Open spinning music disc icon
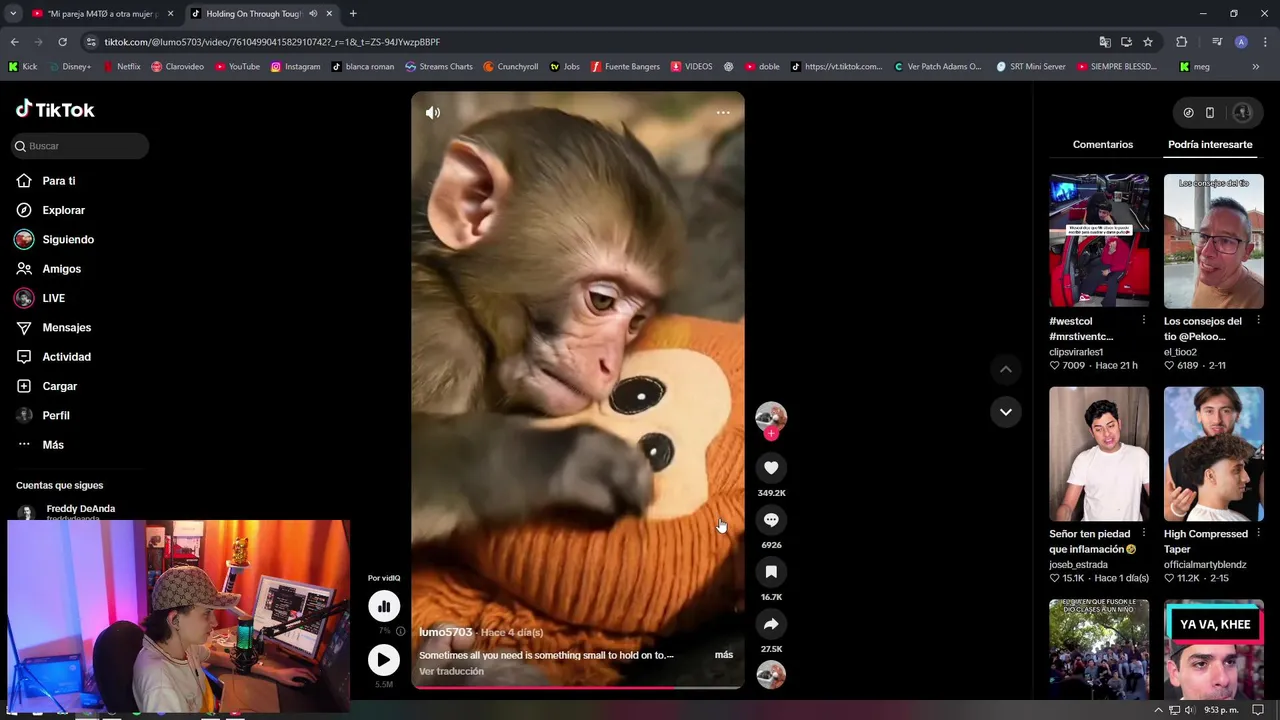The image size is (1280, 720). pyautogui.click(x=771, y=675)
